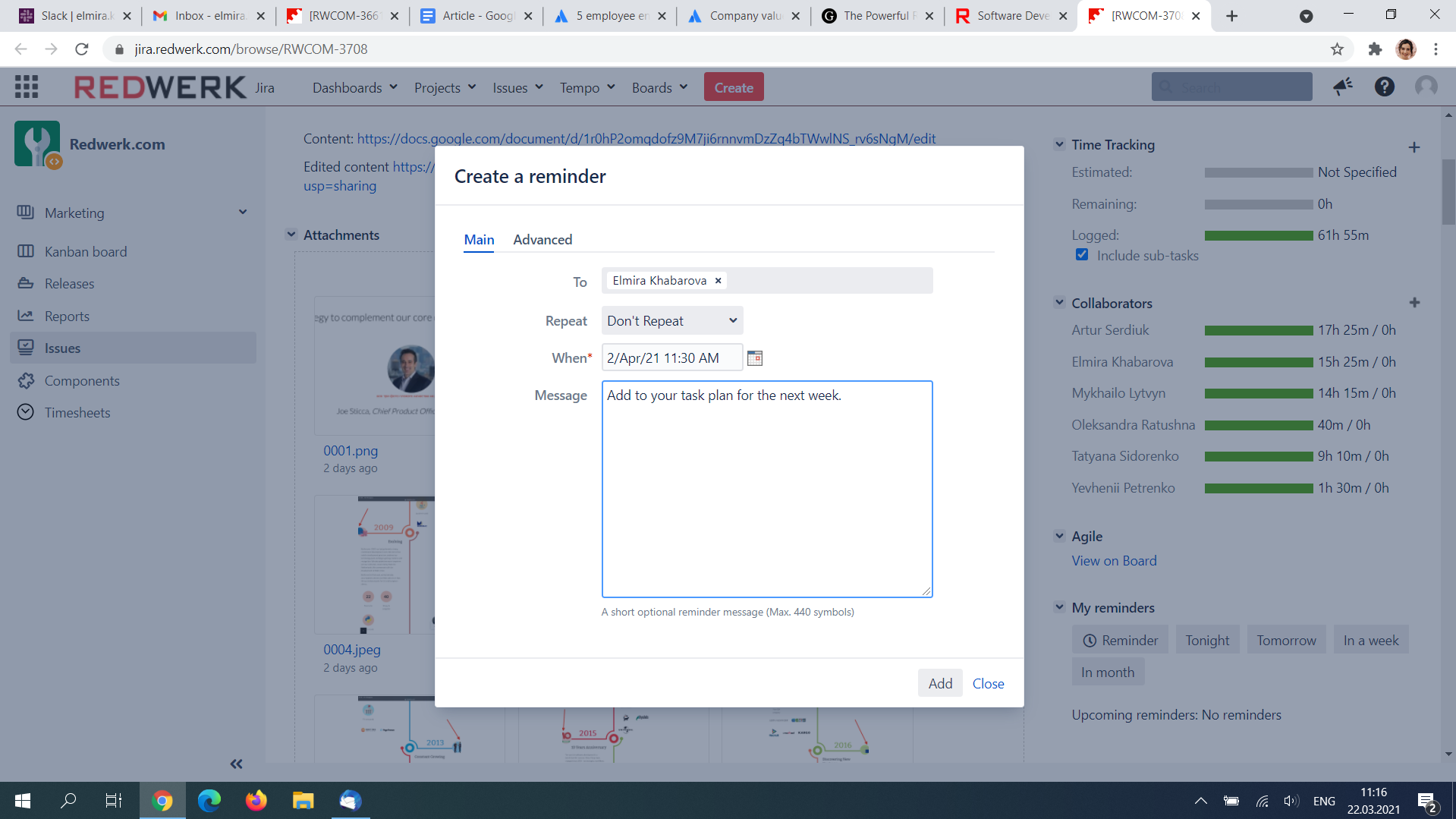Screen dimensions: 1456x819
Task: Open the Windows notification center icon
Action: click(1427, 801)
